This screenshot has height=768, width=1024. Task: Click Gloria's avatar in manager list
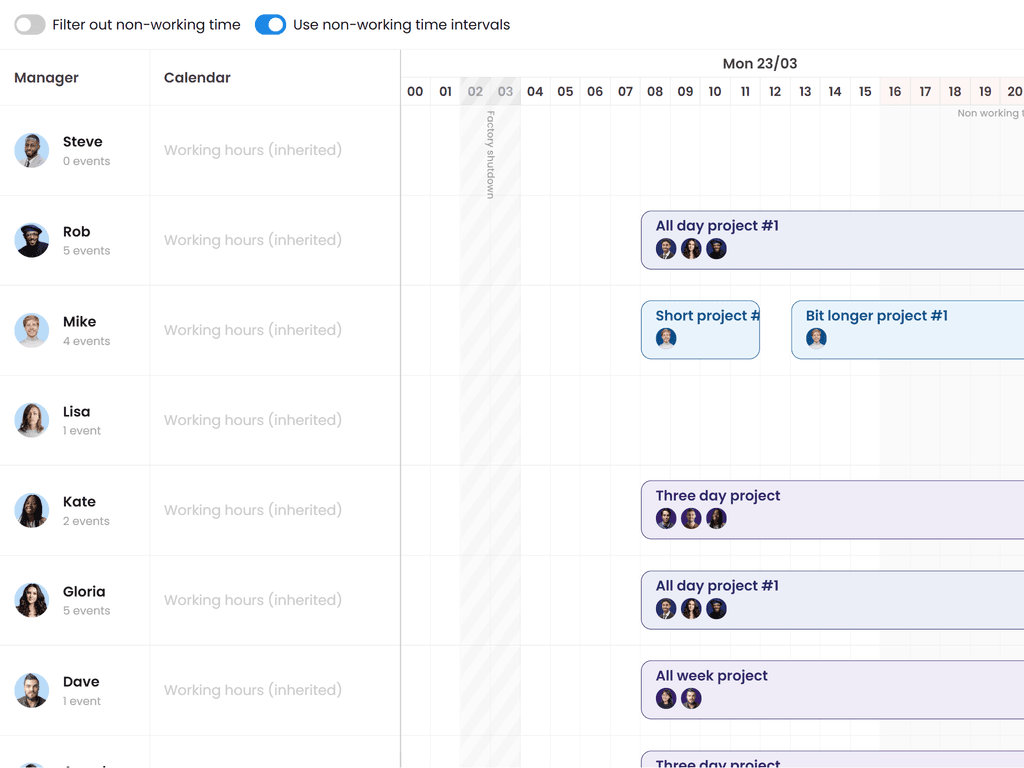click(31, 601)
